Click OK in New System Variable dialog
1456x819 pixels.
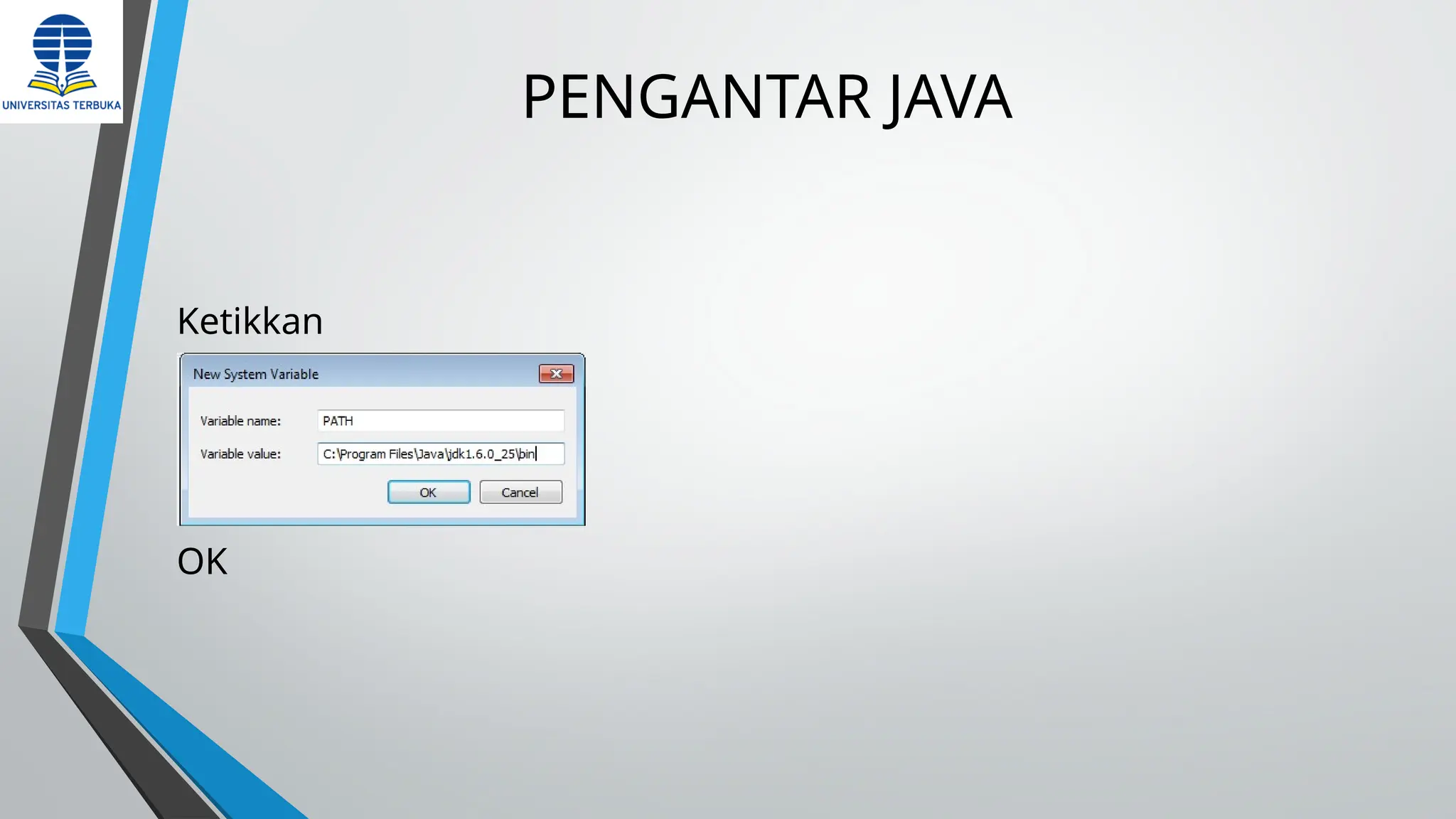(x=429, y=492)
